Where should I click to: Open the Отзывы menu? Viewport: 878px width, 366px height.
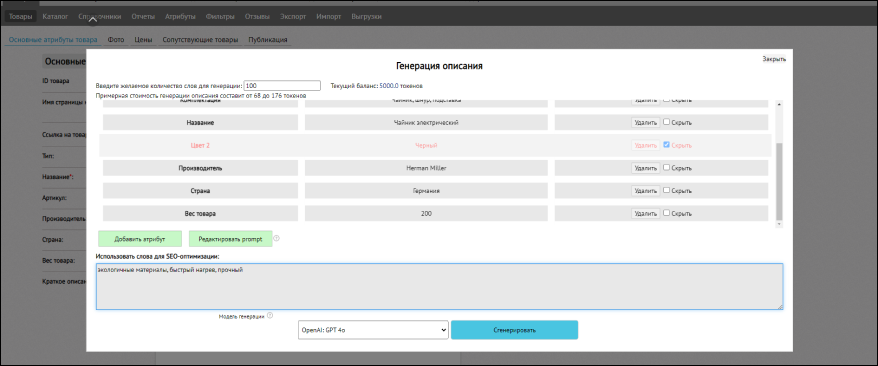tap(257, 17)
